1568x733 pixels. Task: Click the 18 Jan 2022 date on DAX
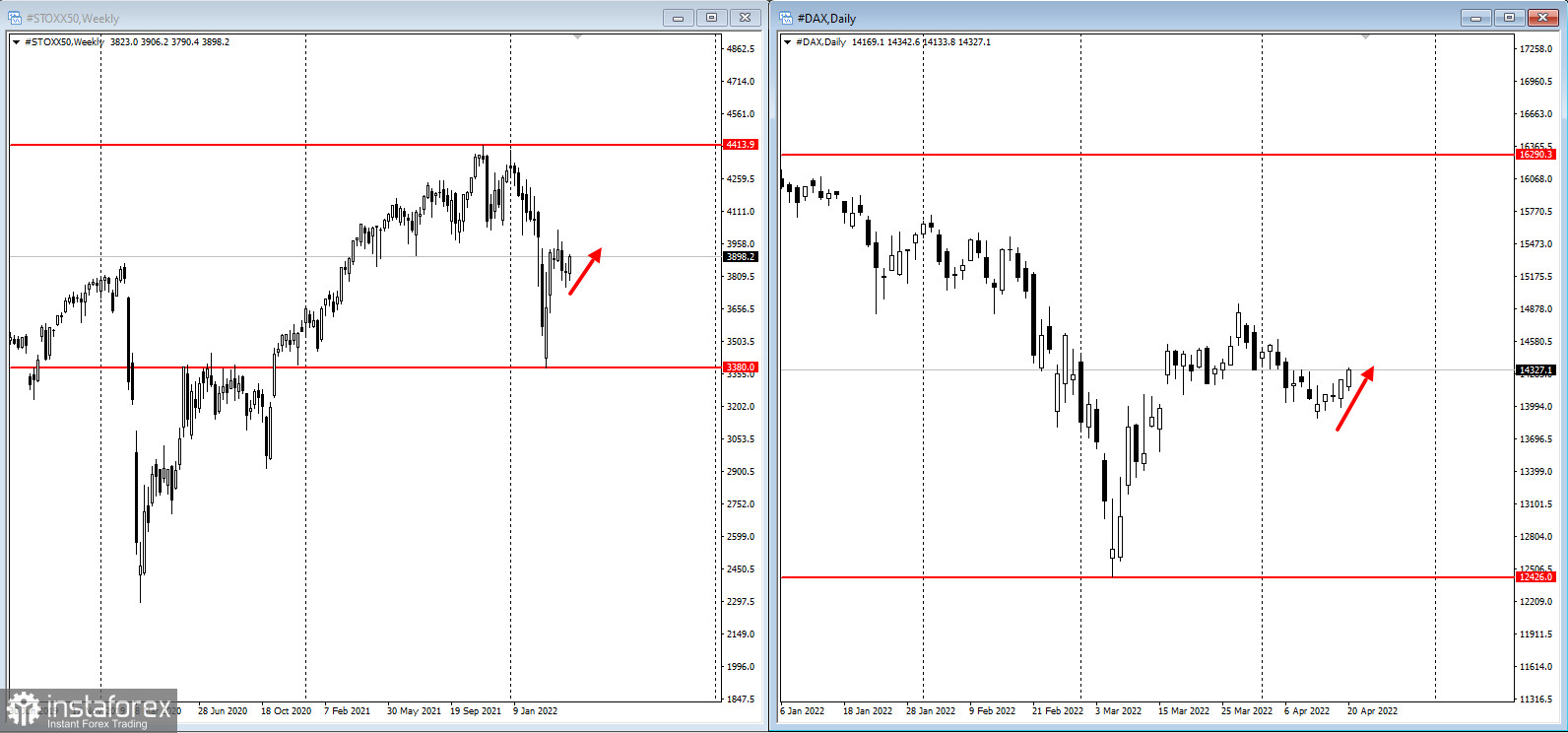pos(868,711)
